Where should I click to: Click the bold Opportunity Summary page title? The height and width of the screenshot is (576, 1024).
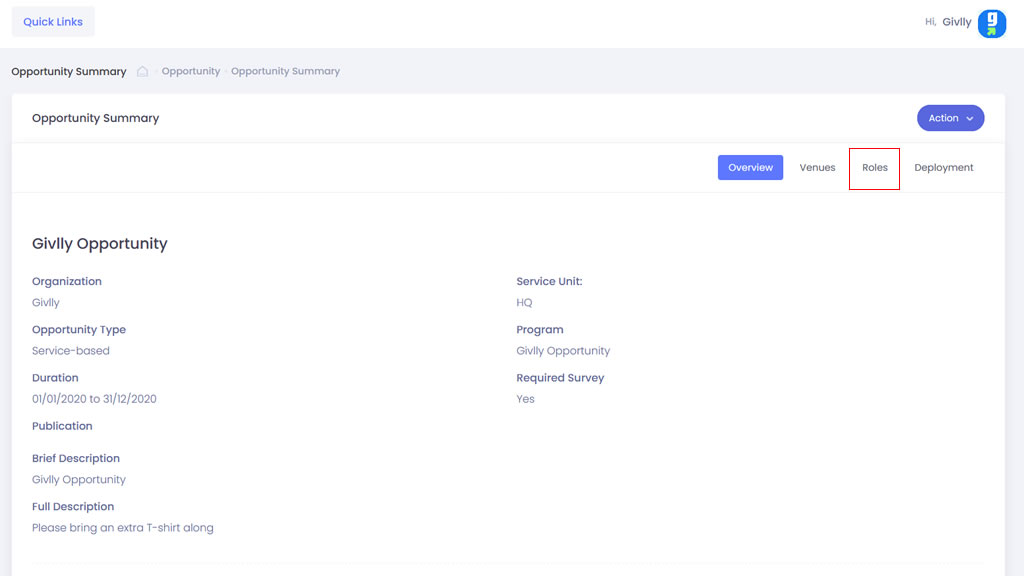(x=69, y=72)
